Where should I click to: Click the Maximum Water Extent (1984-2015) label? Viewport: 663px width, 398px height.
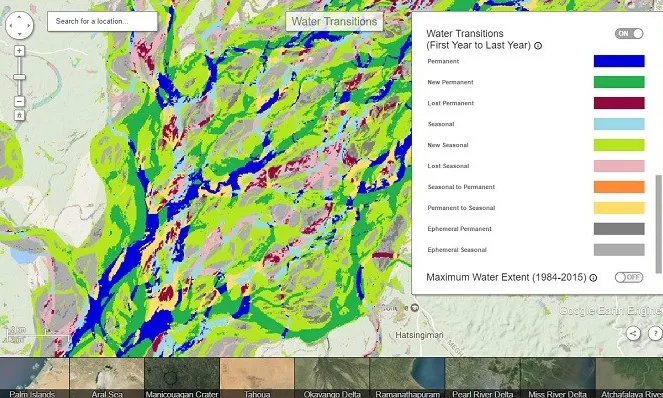[506, 277]
